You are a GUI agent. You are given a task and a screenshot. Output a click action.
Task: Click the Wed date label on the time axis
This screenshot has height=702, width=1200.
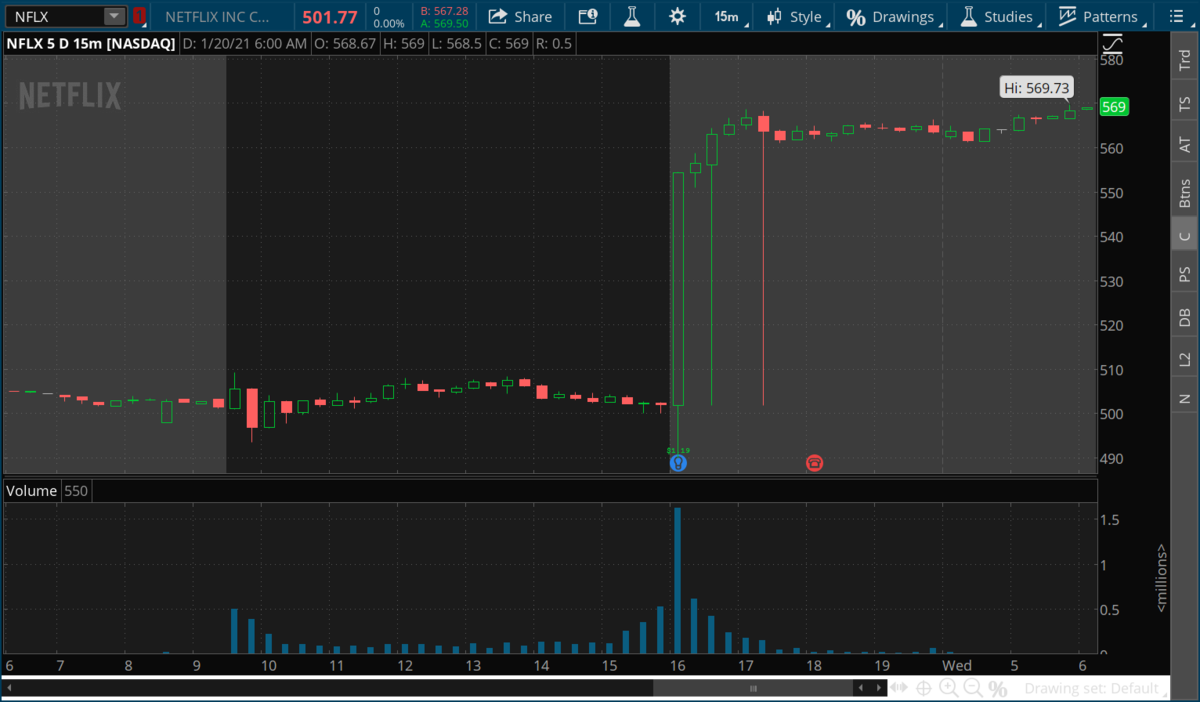coord(957,666)
